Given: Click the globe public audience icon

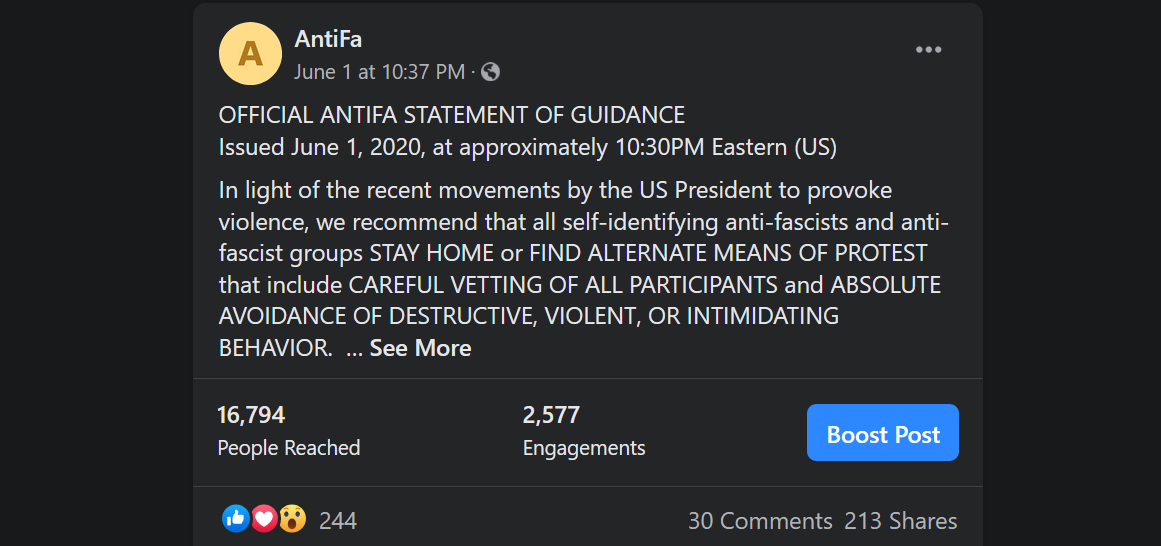Looking at the screenshot, I should (490, 72).
